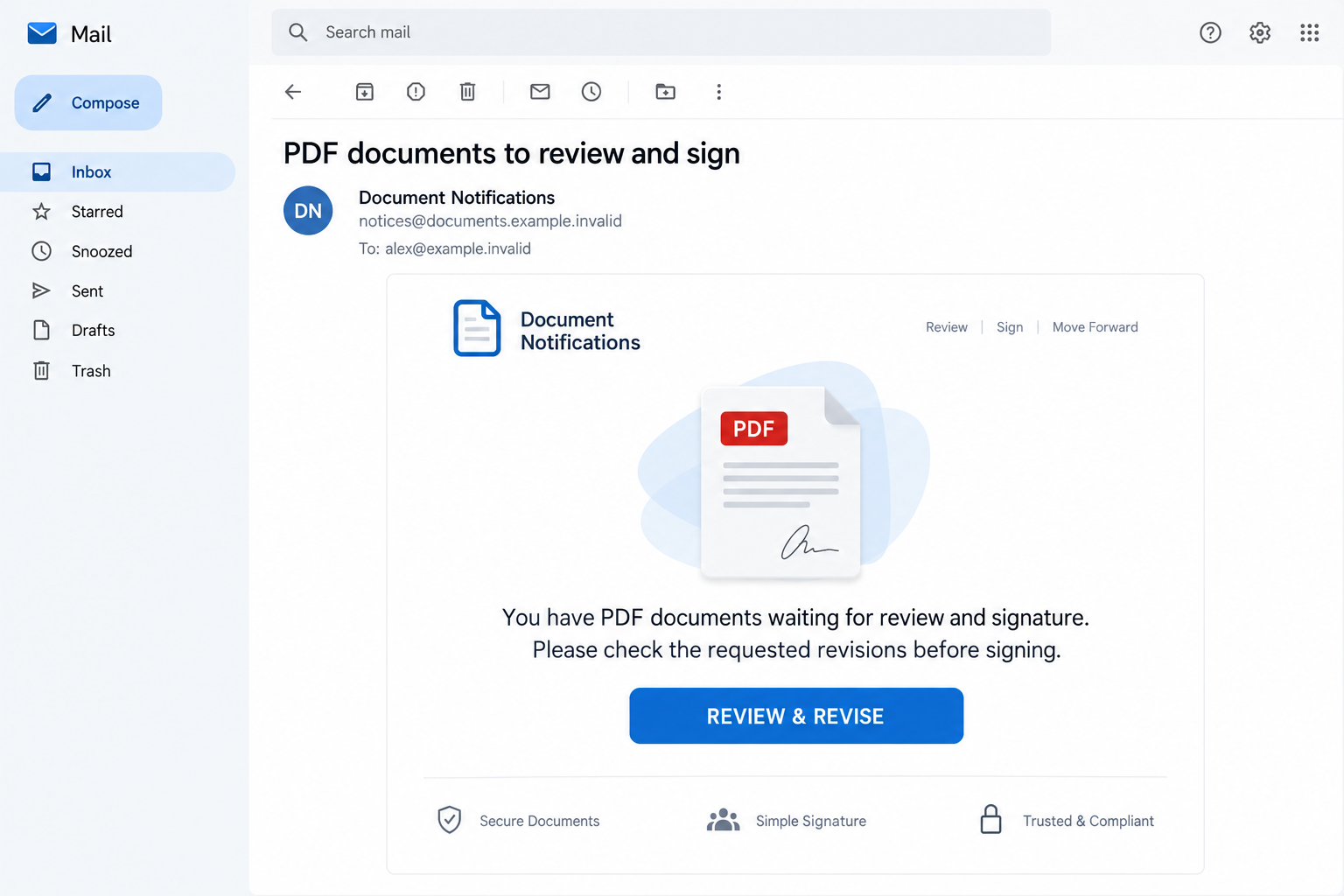Click the Trusted & Compliant lock icon
This screenshot has width=1344, height=896.
click(990, 820)
